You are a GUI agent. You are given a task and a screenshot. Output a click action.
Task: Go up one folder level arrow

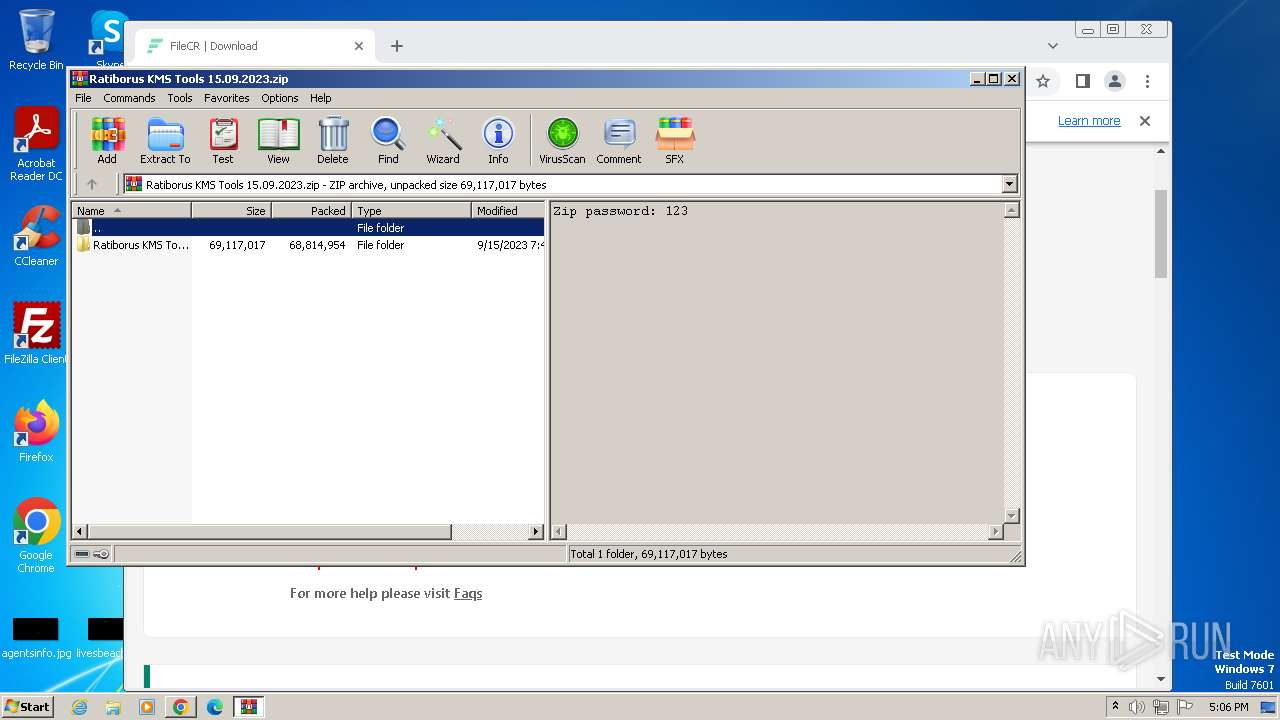tap(92, 184)
